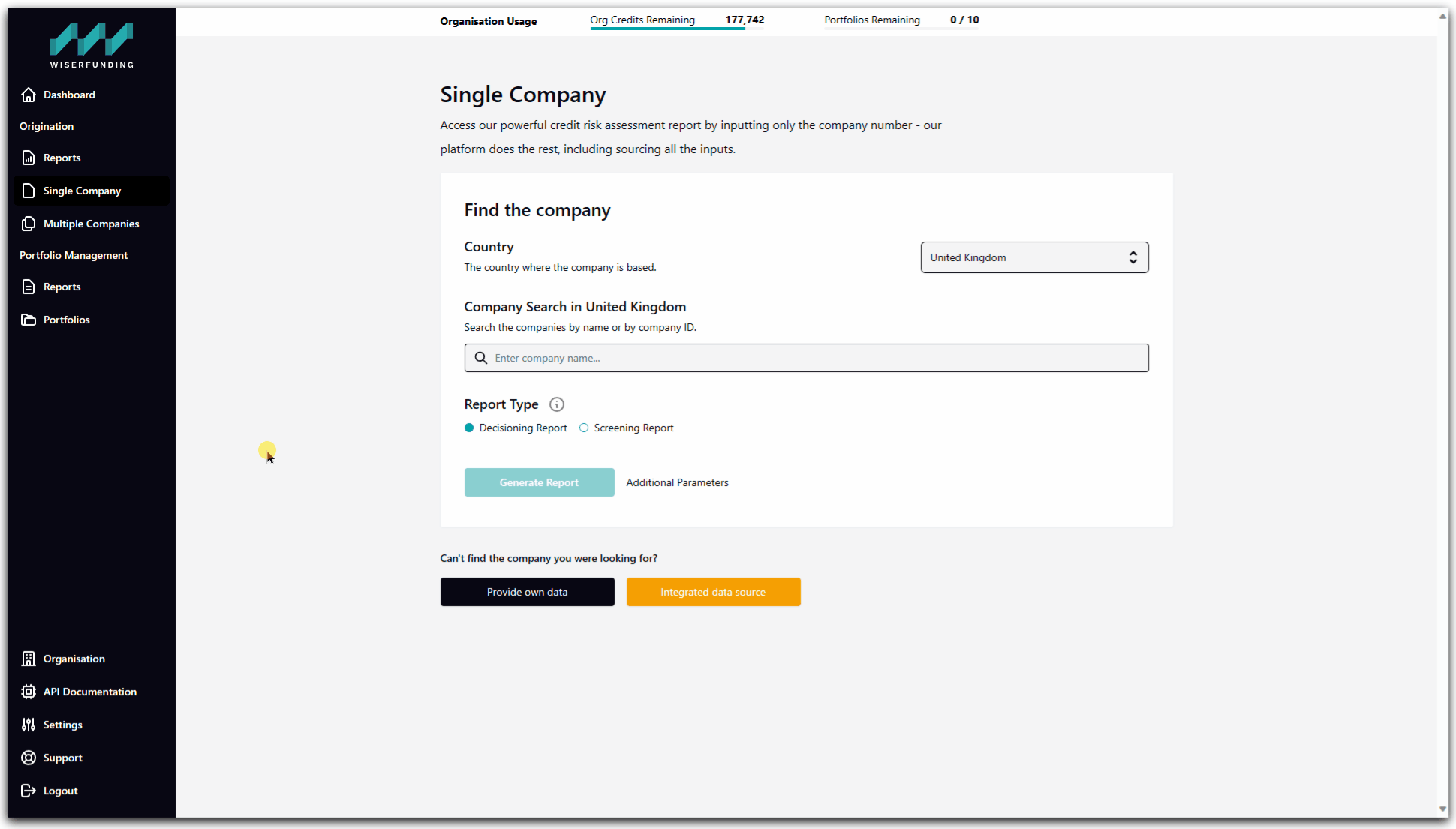The image size is (1456, 829).
Task: Click the Find the company heading
Action: (x=537, y=210)
